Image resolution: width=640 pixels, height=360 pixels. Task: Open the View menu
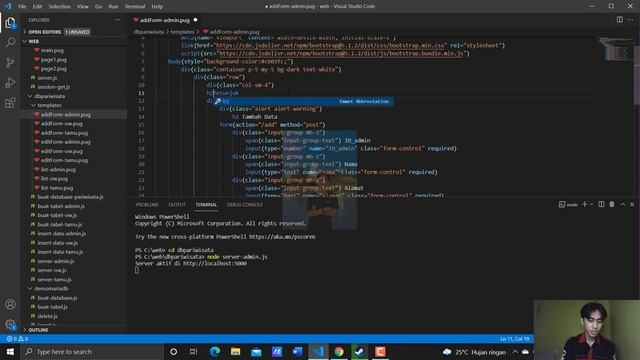point(82,6)
